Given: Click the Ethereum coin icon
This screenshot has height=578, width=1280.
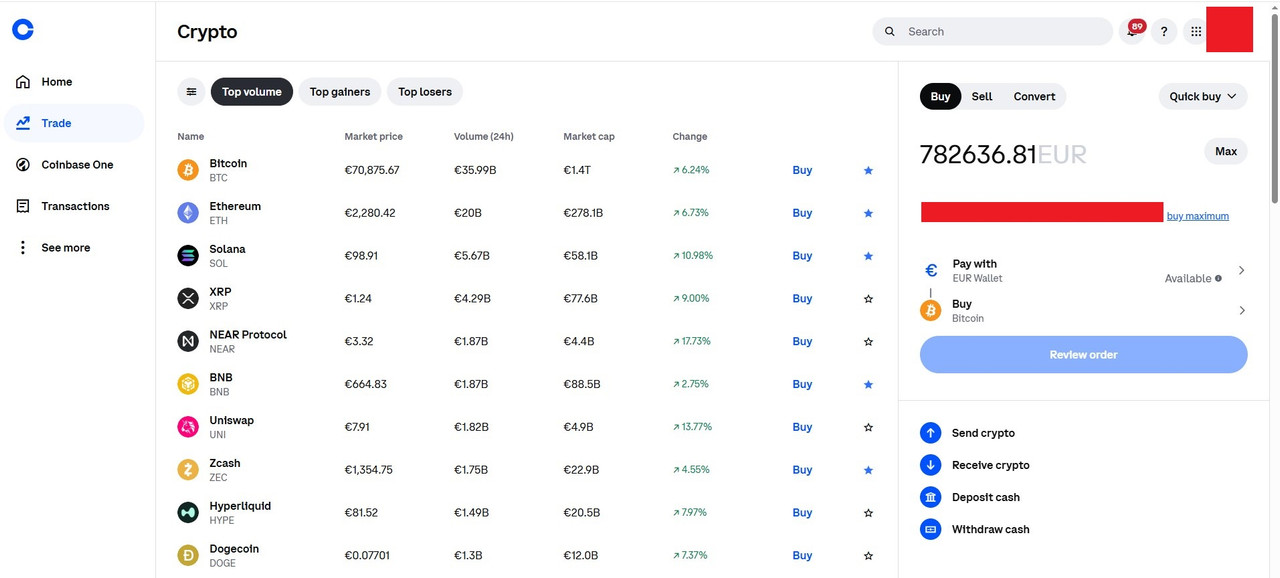Looking at the screenshot, I should 188,213.
